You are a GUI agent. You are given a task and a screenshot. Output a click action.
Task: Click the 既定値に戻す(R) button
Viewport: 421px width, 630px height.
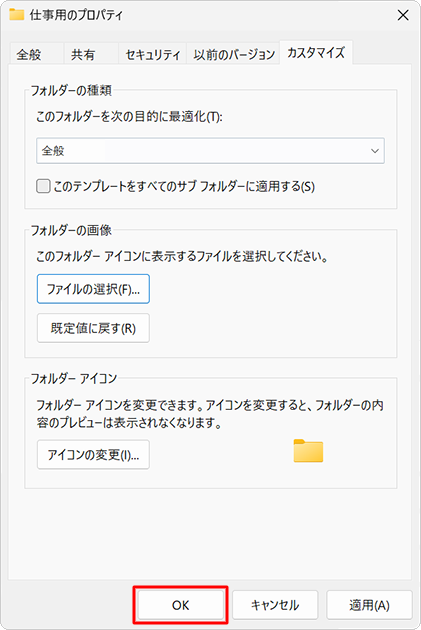coord(93,328)
